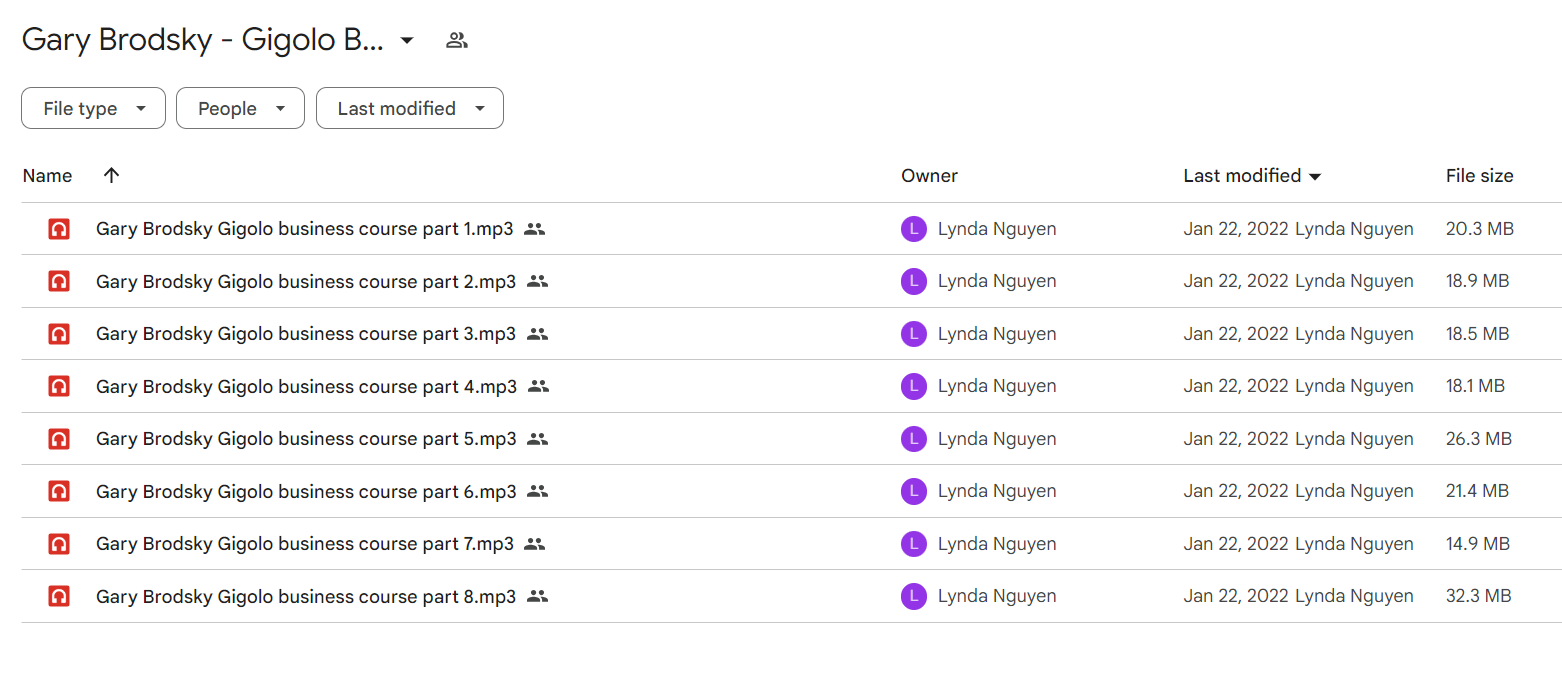Click the Gary Brodsky folder title

click(x=203, y=40)
